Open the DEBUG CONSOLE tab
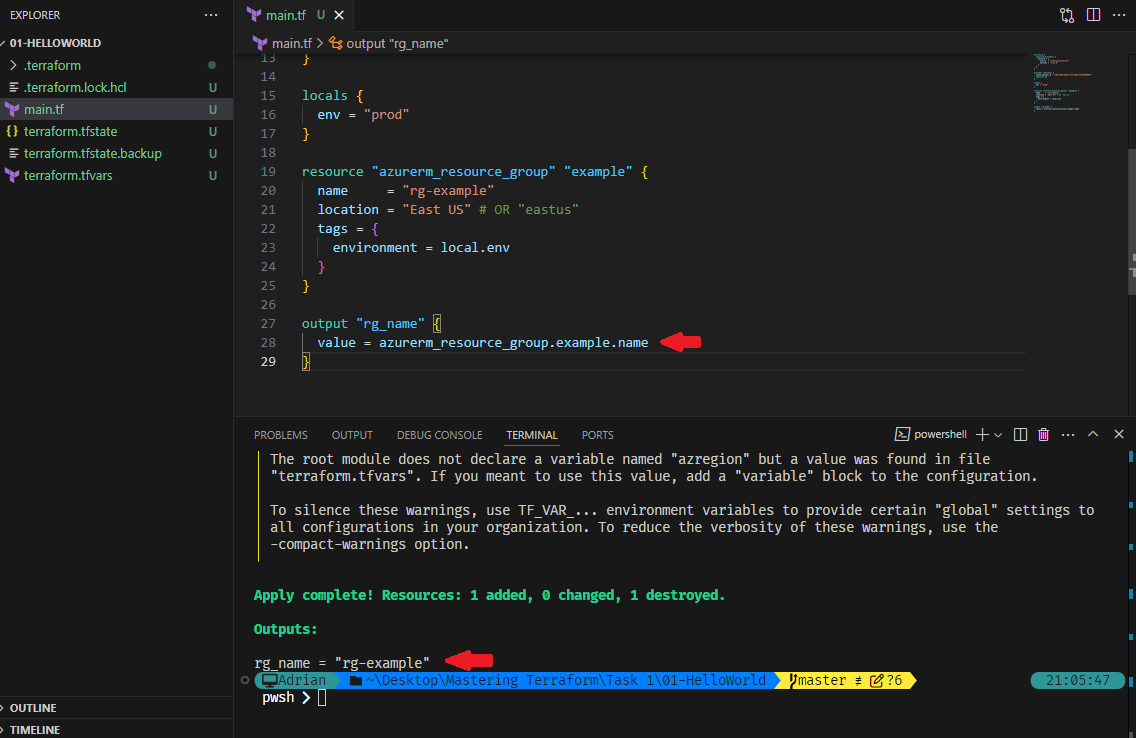The image size is (1136, 738). [439, 435]
